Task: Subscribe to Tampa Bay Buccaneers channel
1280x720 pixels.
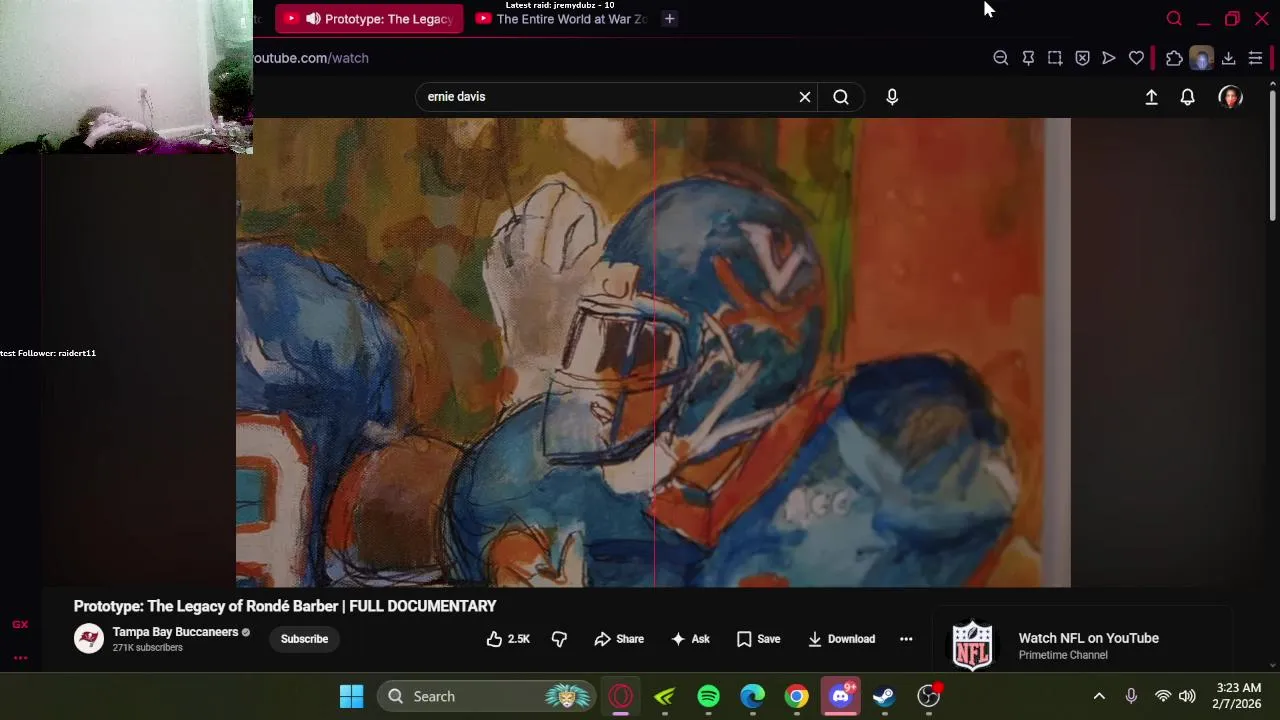Action: pos(304,639)
